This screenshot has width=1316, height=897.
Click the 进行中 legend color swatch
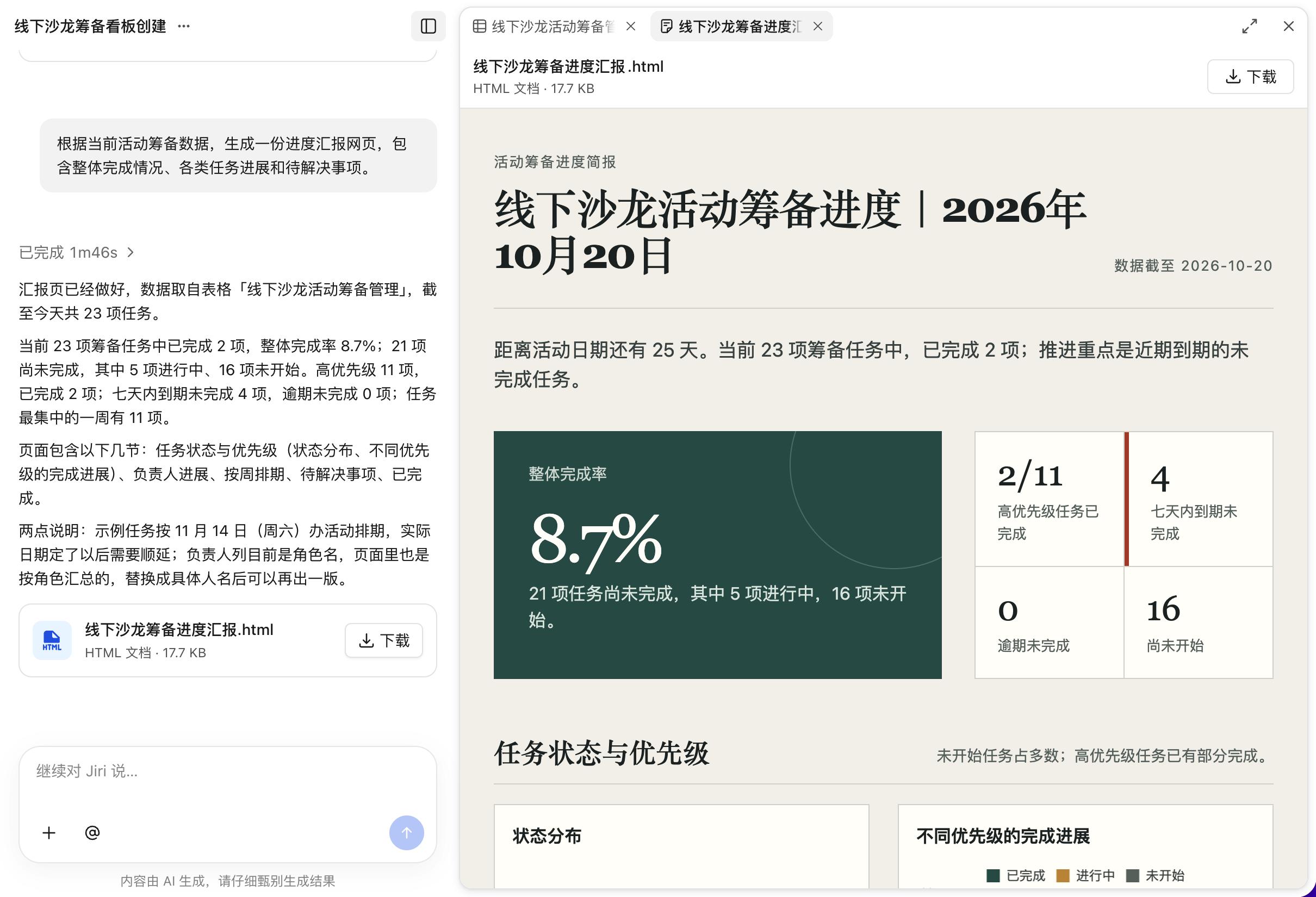coord(1062,875)
